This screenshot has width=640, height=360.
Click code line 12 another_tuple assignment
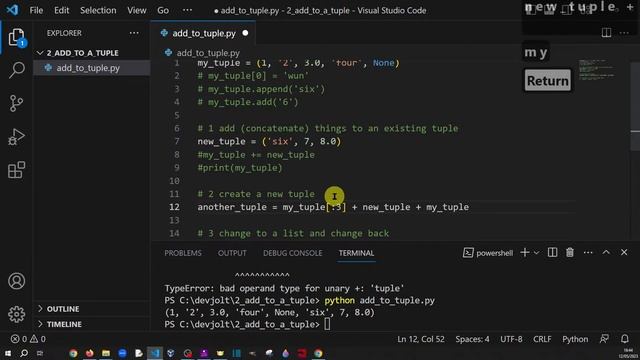[x=333, y=207]
